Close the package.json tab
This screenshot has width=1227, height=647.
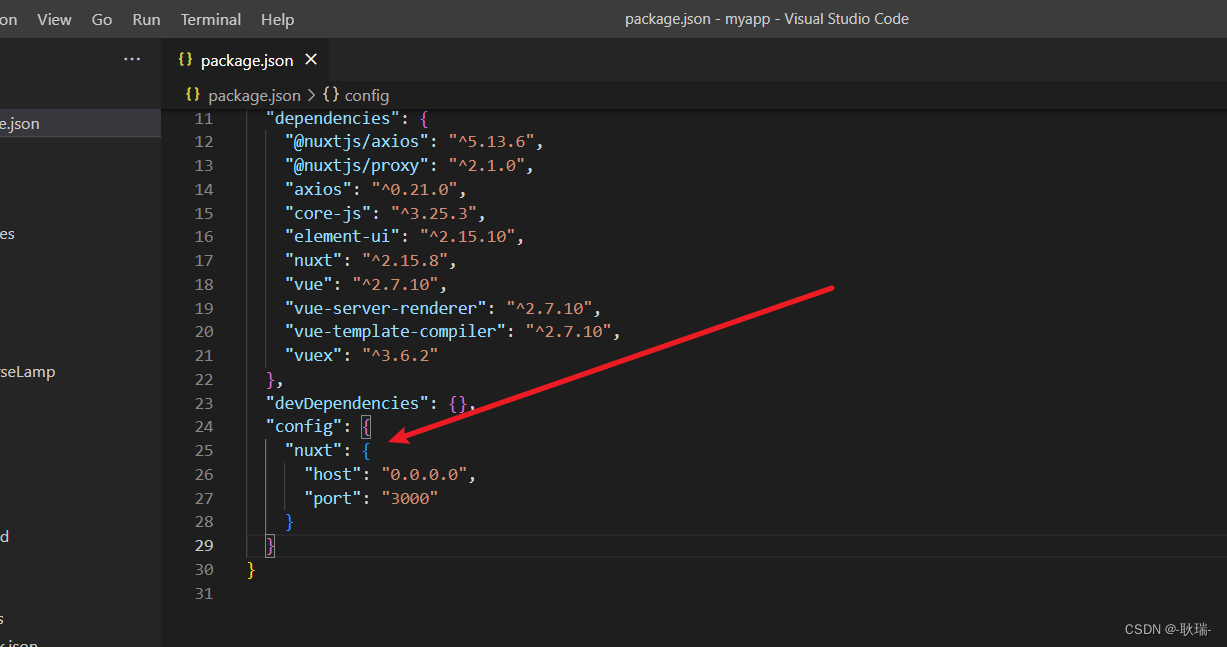tap(311, 60)
